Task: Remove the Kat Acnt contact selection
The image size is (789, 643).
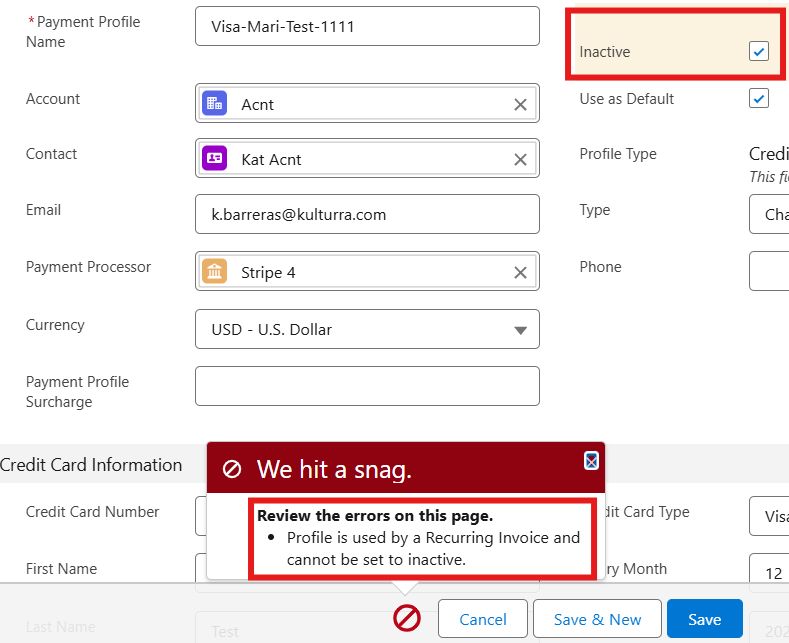Action: 520,159
